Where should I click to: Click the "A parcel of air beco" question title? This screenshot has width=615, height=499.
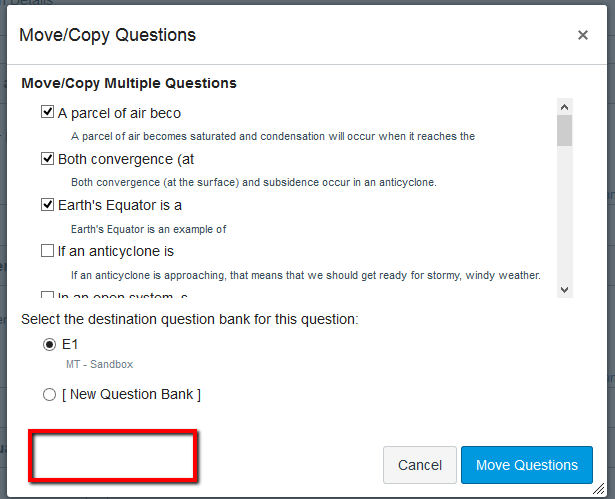point(119,113)
